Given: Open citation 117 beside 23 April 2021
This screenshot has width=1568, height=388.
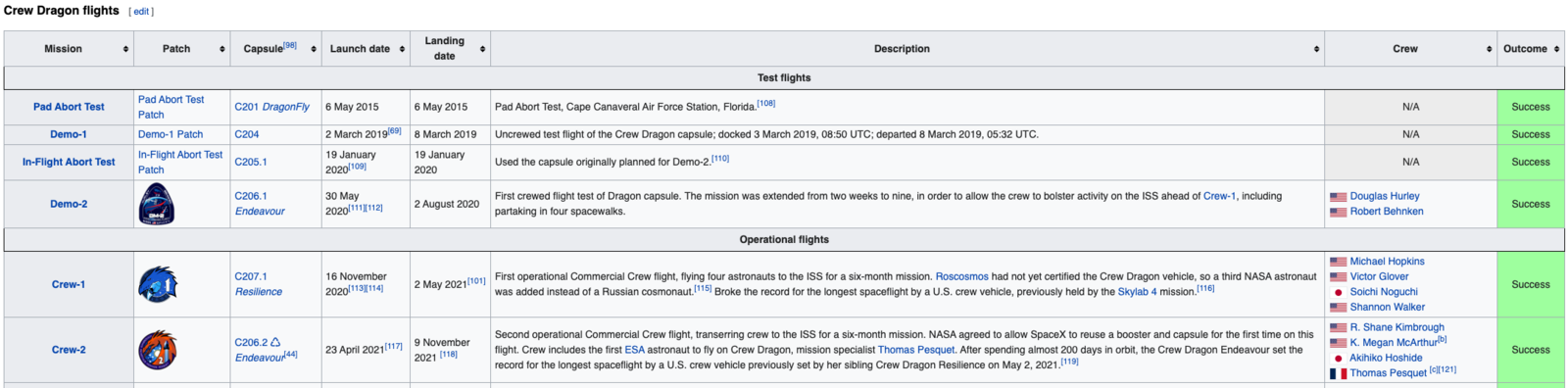Looking at the screenshot, I should click(393, 346).
